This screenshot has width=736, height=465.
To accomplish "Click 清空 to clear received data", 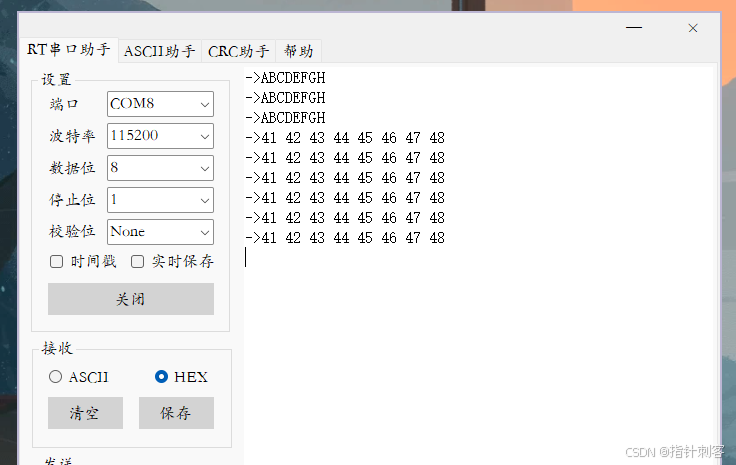I will tap(85, 413).
